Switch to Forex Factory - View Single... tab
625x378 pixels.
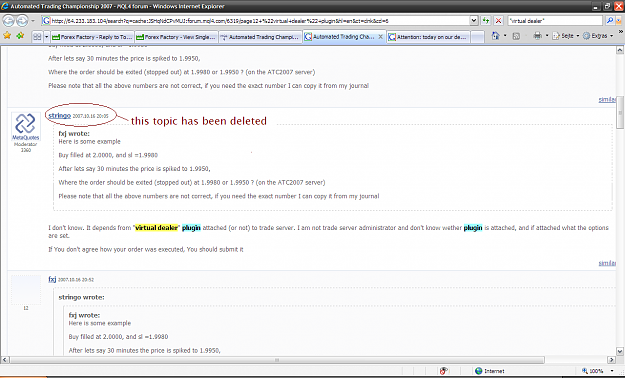pos(176,37)
